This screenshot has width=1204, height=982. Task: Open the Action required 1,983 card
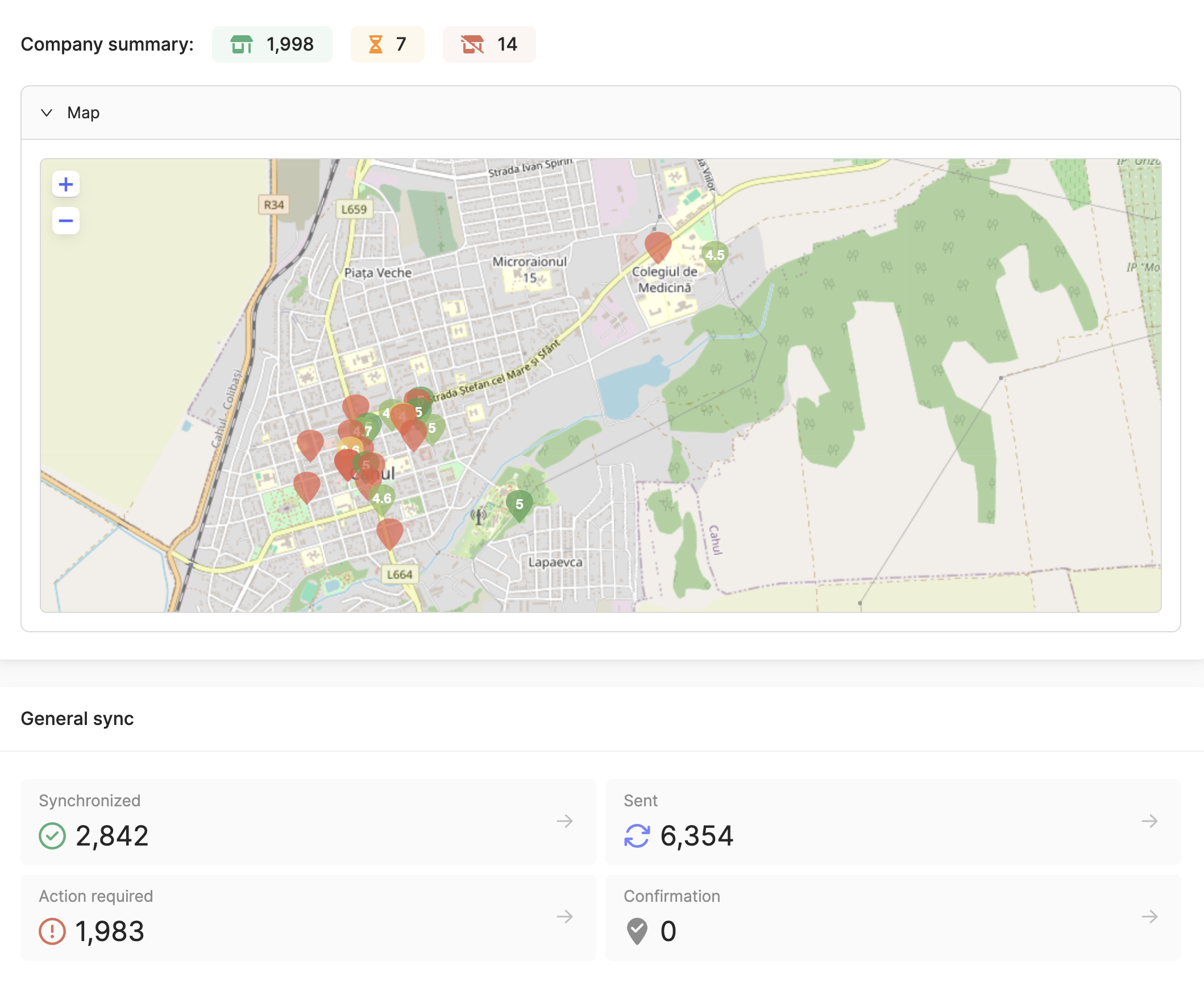309,918
